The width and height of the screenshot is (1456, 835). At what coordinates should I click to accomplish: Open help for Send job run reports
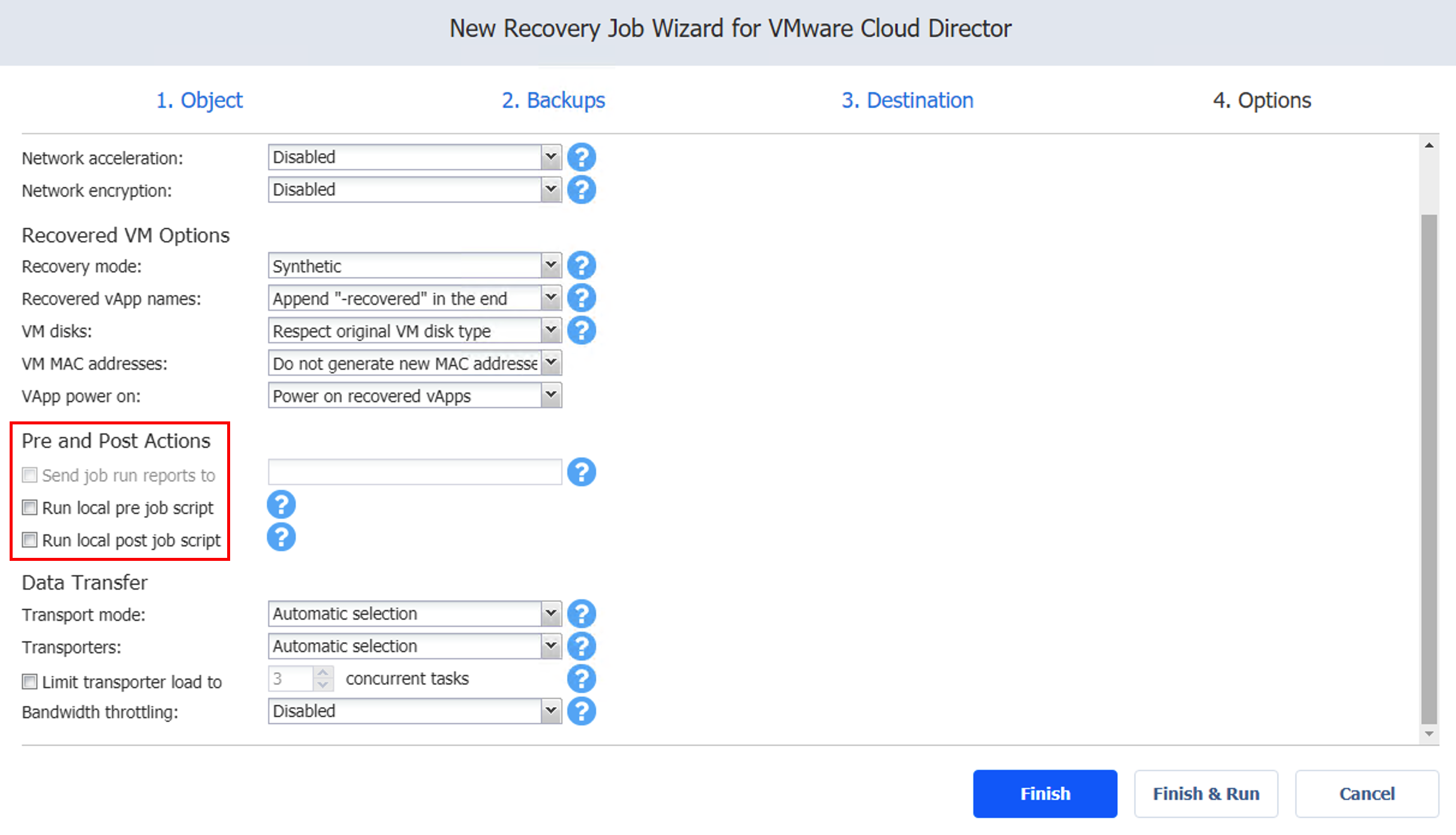pyautogui.click(x=581, y=473)
